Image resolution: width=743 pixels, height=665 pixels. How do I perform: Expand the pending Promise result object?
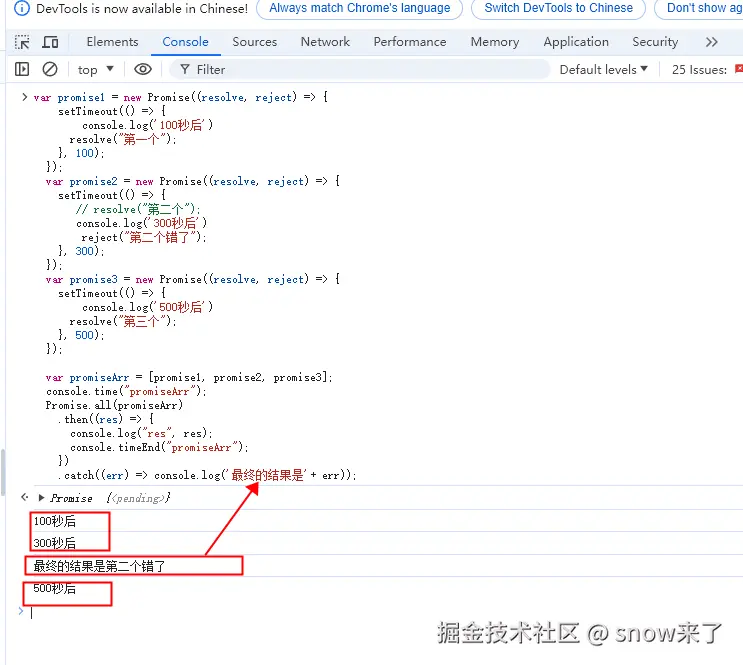42,498
